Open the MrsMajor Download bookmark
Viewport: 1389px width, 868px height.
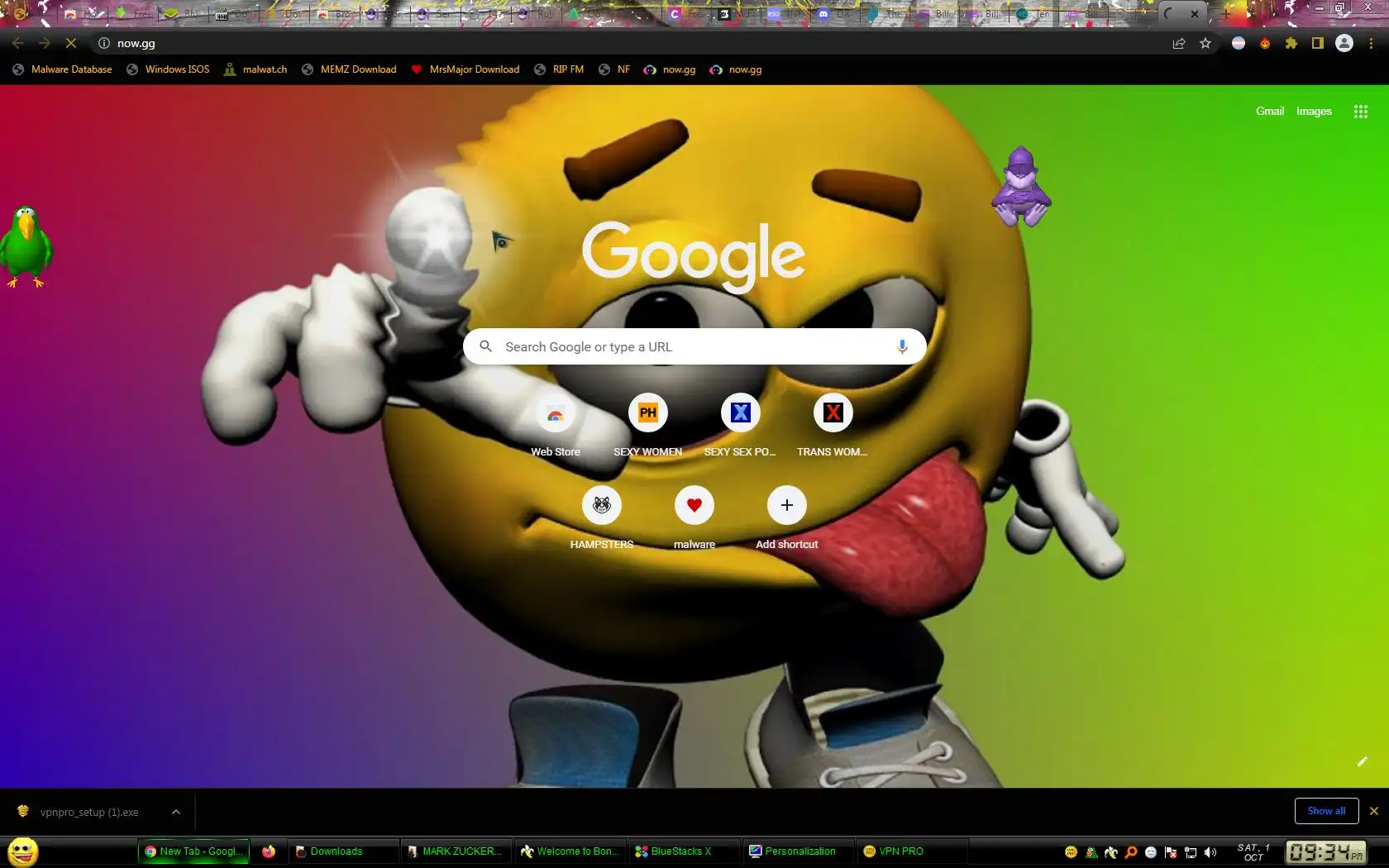[x=465, y=69]
